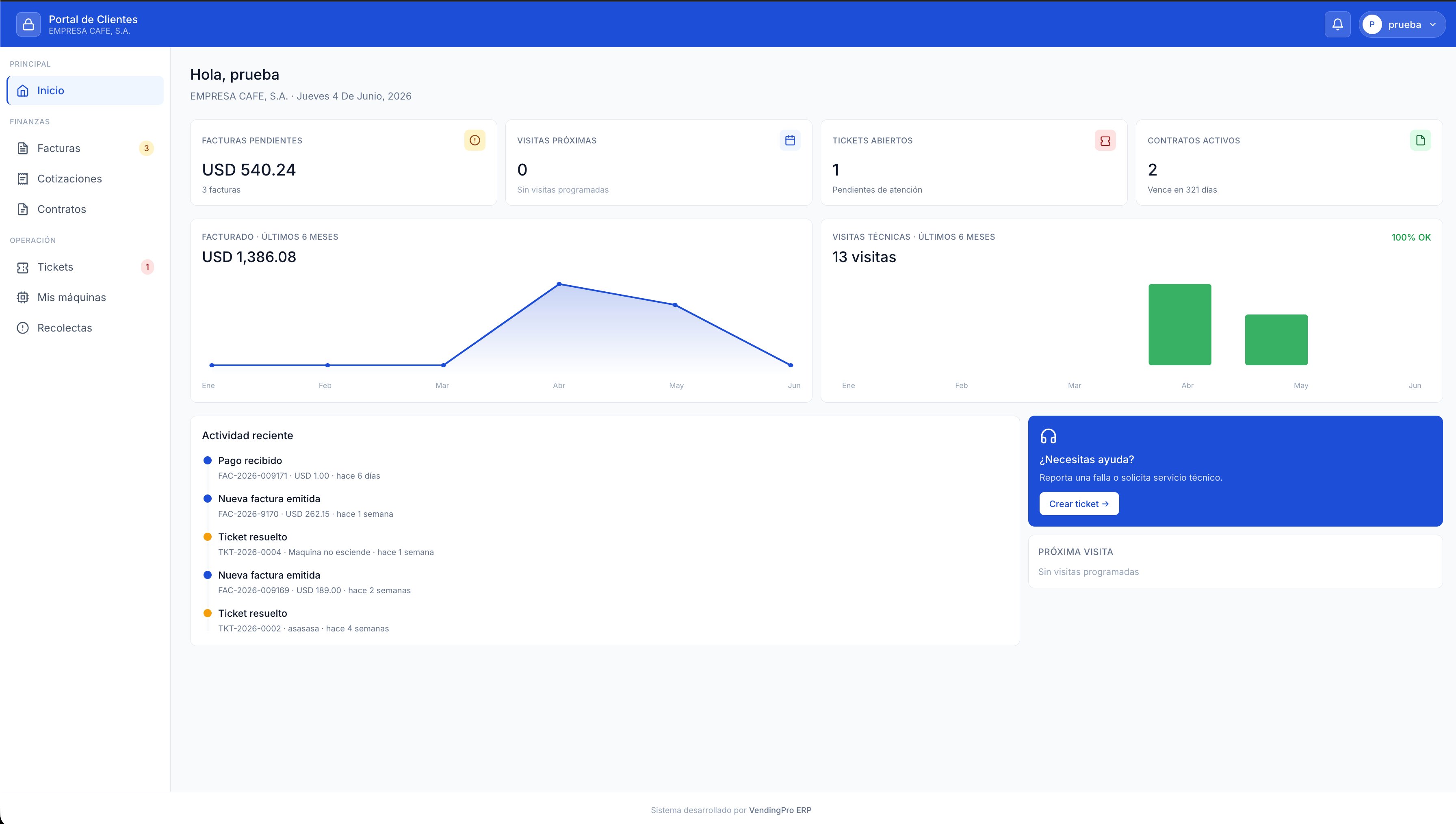This screenshot has height=824, width=1456.
Task: Click the portal lock logo icon
Action: (28, 24)
